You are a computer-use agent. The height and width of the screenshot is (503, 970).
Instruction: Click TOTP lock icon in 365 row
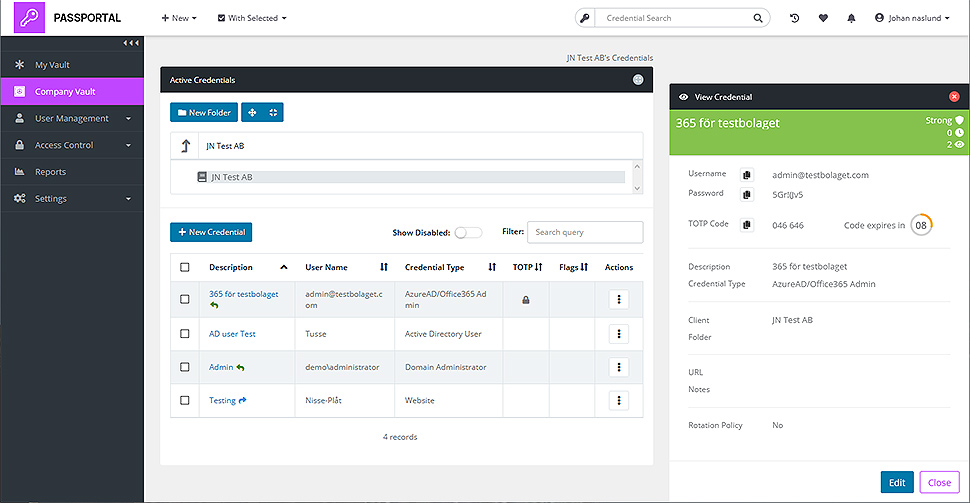click(x=526, y=300)
